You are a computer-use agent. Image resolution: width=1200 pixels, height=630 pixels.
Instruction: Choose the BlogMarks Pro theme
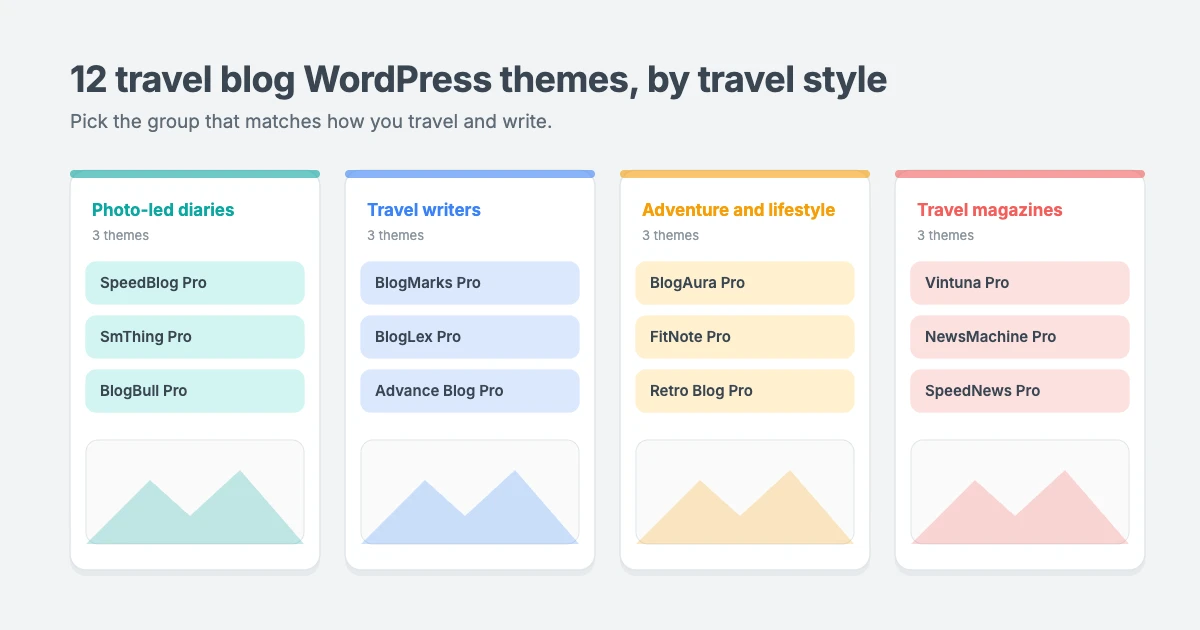click(470, 283)
